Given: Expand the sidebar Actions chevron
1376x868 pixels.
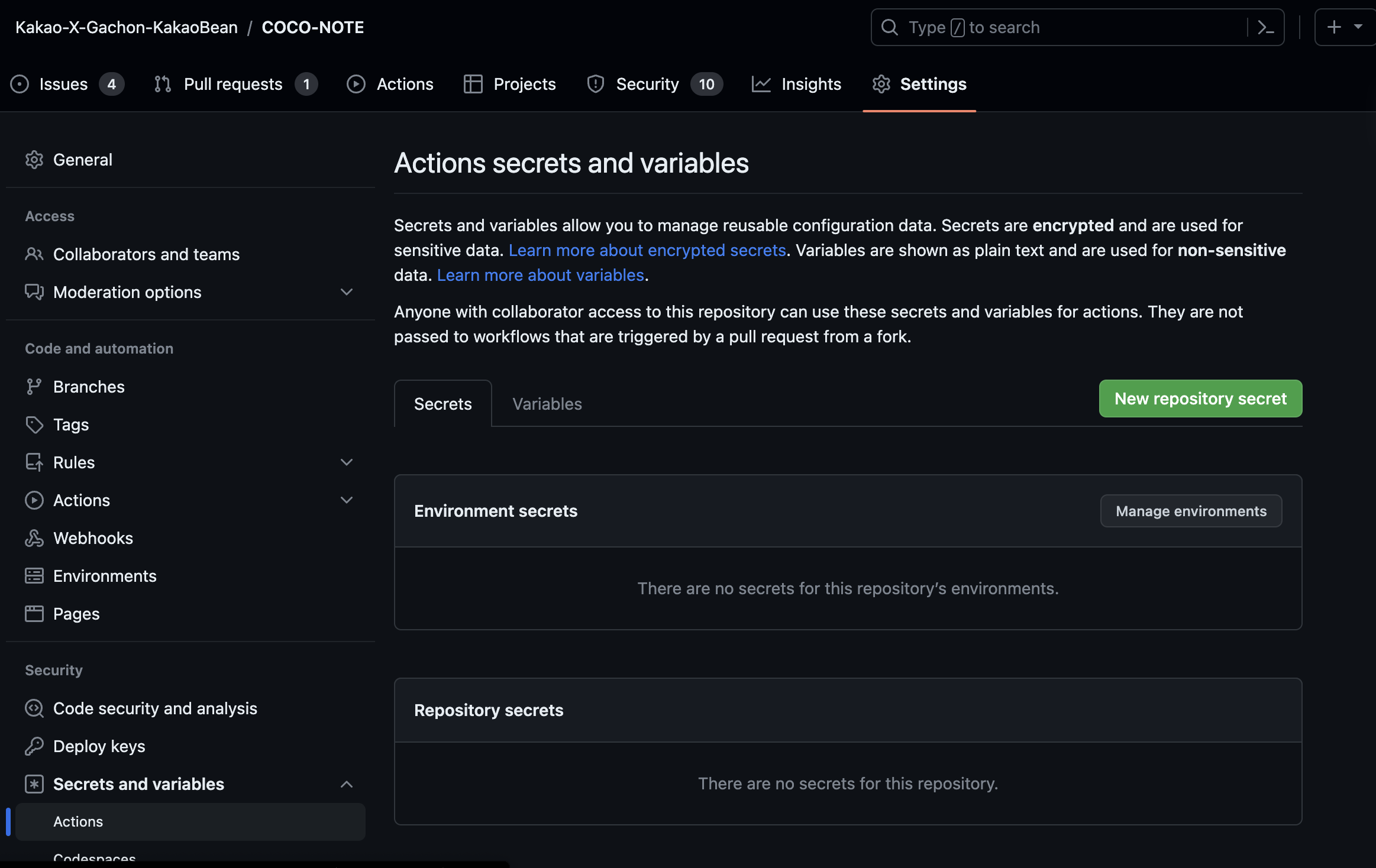Looking at the screenshot, I should (x=347, y=500).
